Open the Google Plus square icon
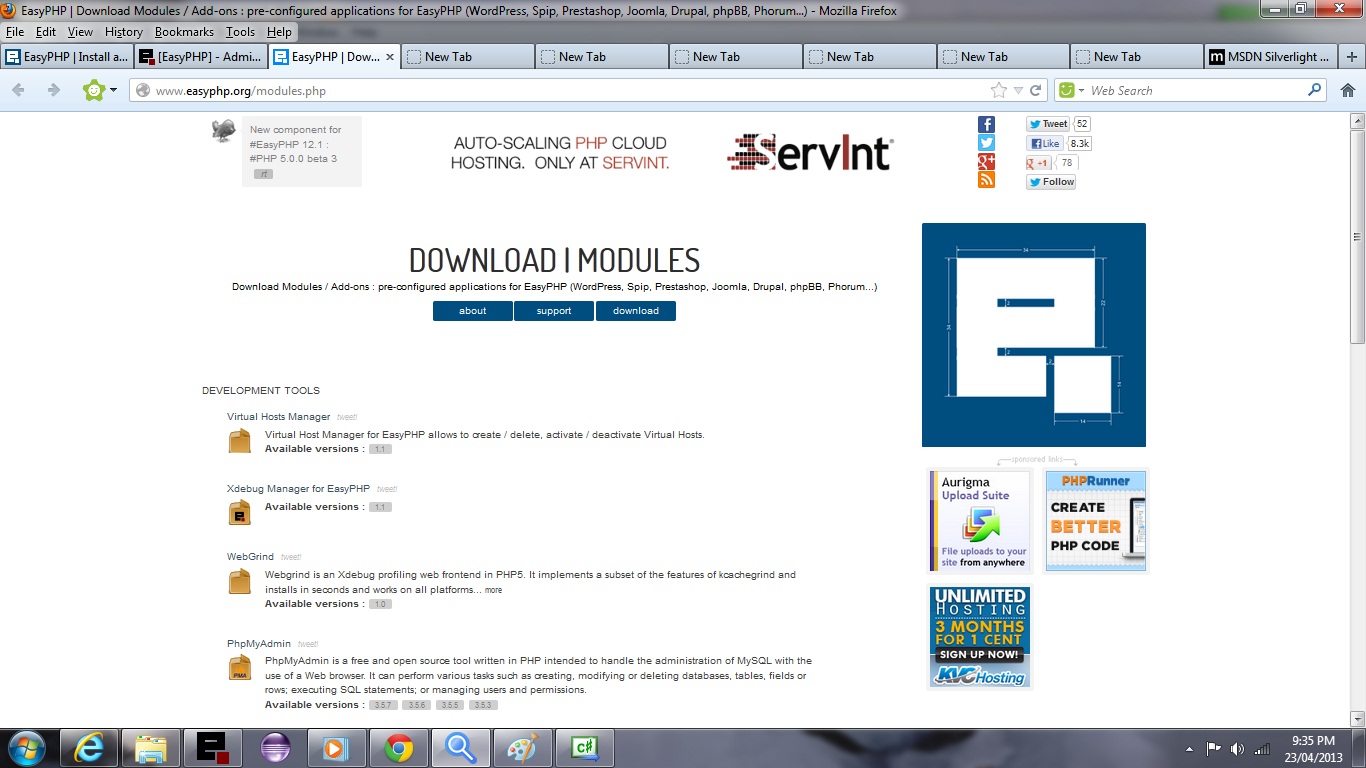This screenshot has height=768, width=1366. click(986, 161)
